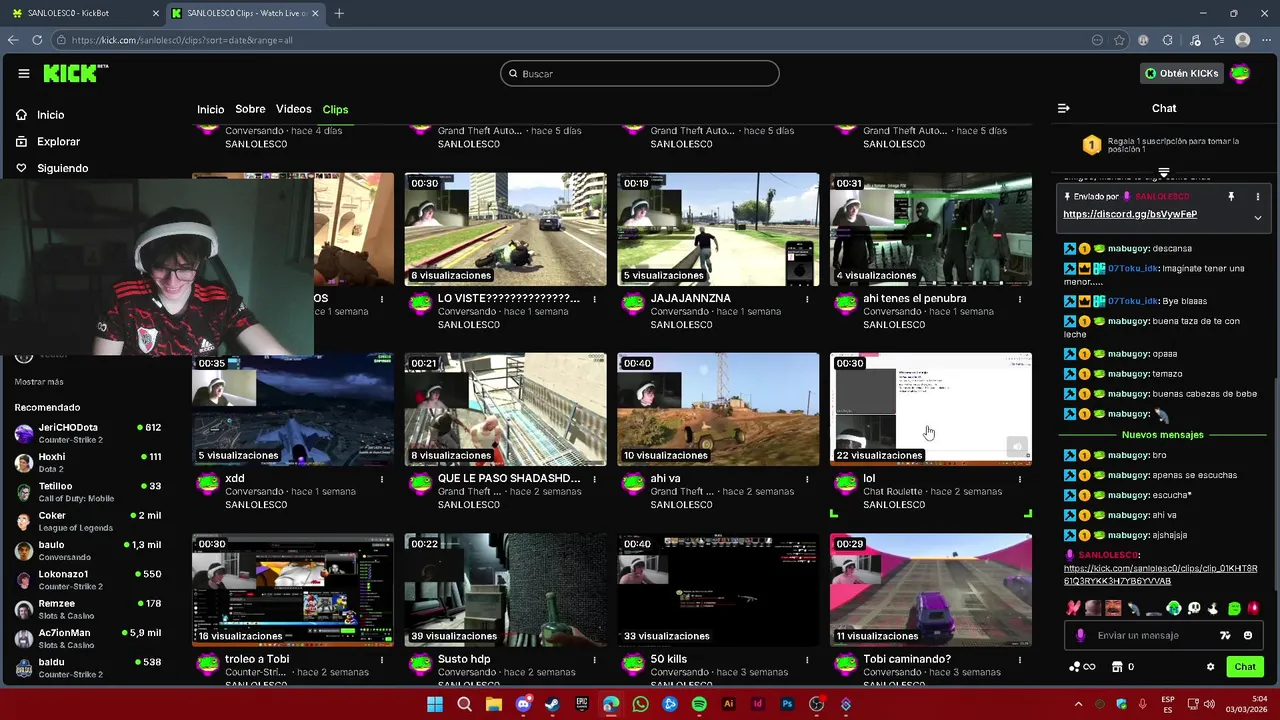Open options for QUE LE PASO clip
The image size is (1280, 720).
pos(594,479)
